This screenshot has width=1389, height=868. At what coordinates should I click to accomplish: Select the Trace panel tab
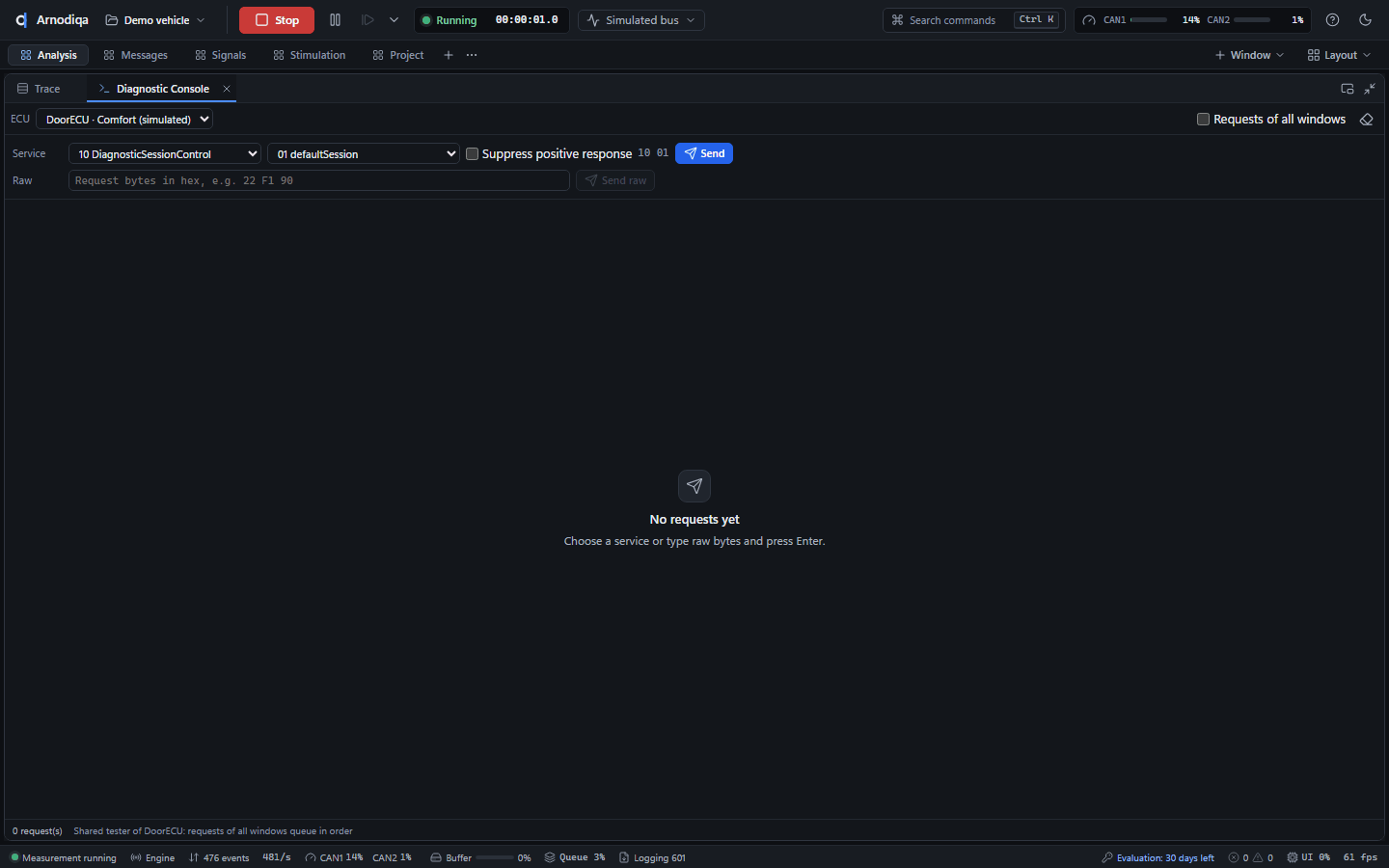click(x=39, y=89)
